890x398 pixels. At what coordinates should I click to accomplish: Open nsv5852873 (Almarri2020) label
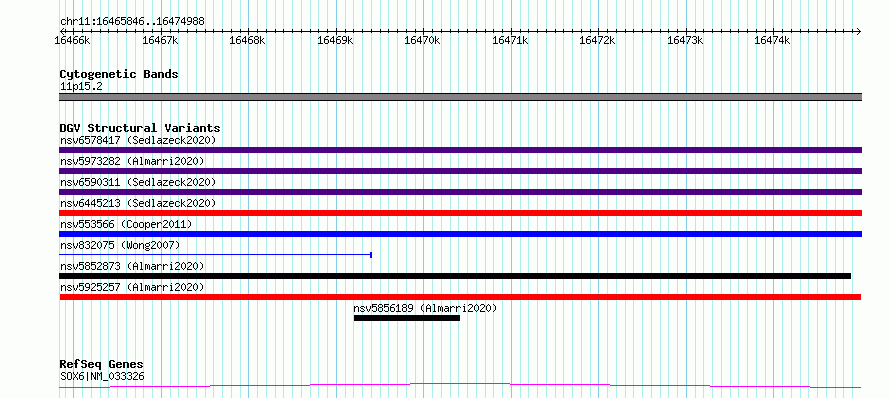tap(132, 266)
